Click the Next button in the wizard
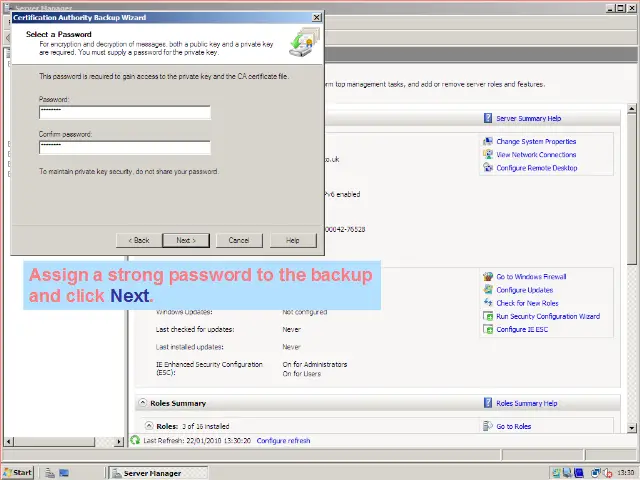 point(185,240)
